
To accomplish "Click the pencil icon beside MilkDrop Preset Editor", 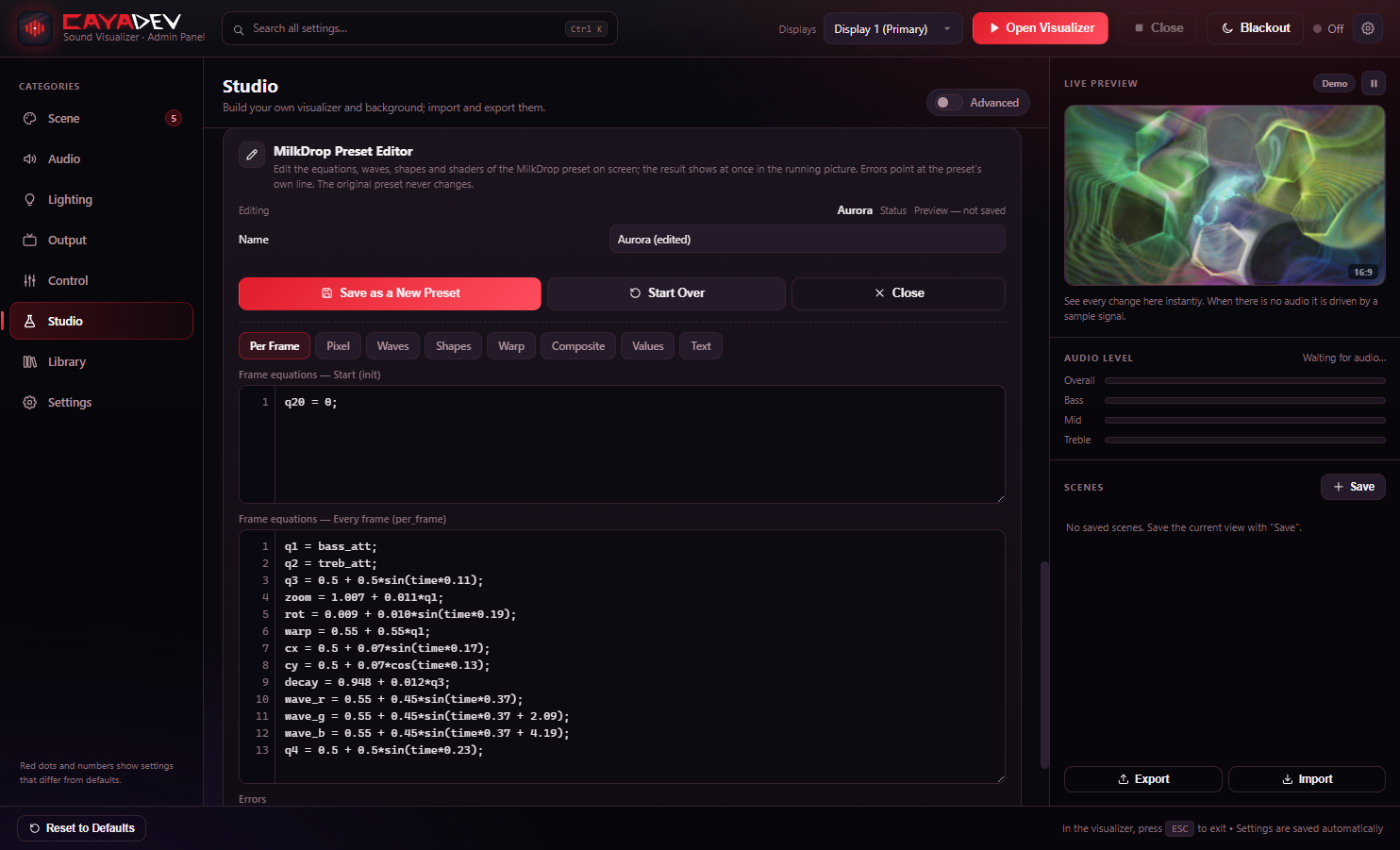I will [252, 155].
